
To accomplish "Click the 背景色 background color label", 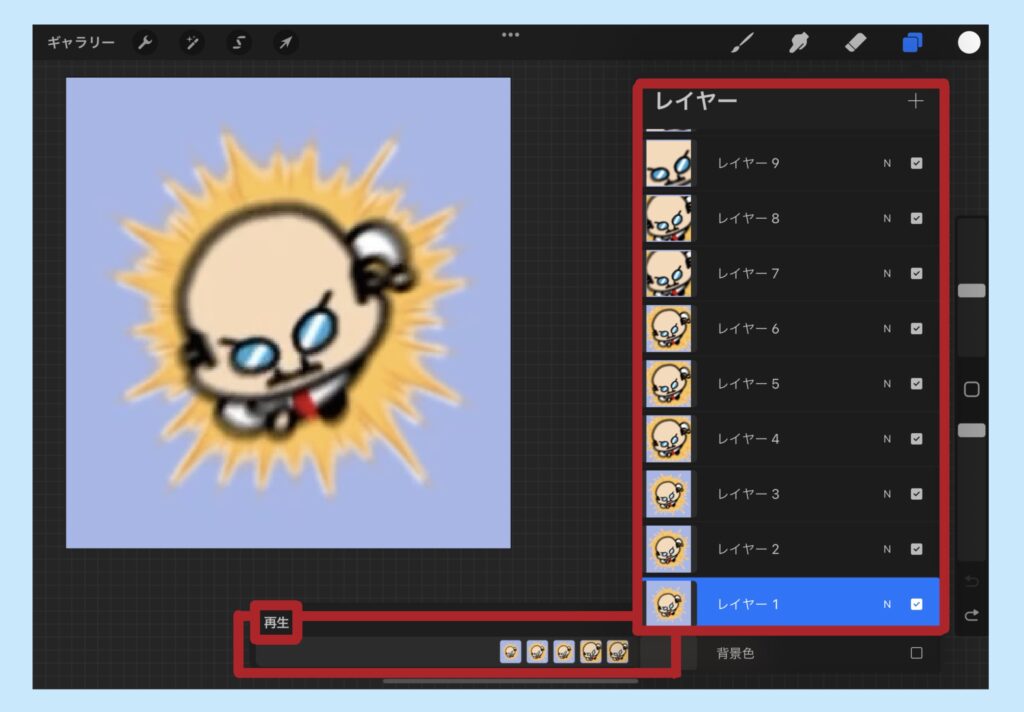I will click(x=735, y=653).
